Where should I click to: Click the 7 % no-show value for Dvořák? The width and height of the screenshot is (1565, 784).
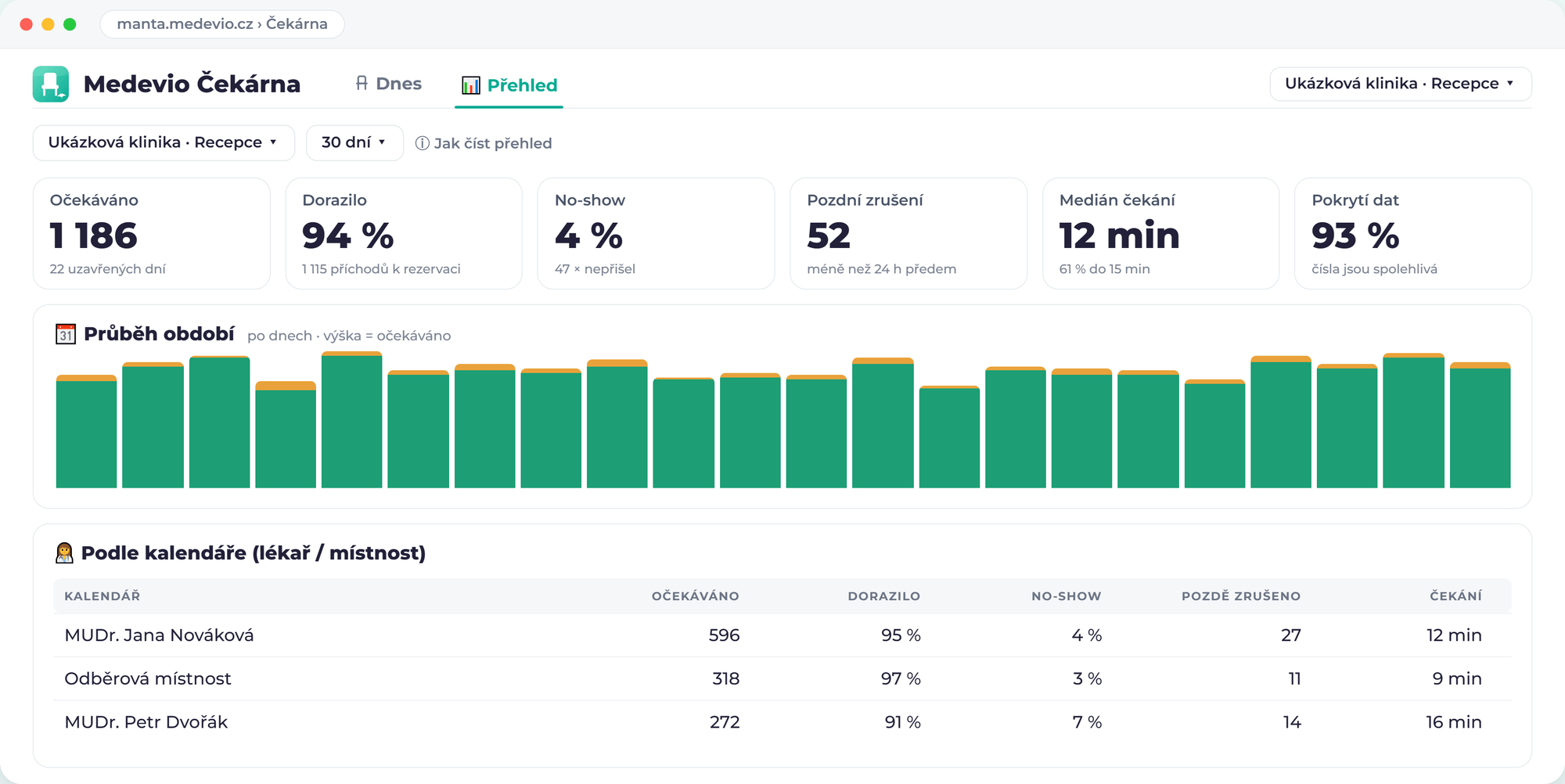1087,722
